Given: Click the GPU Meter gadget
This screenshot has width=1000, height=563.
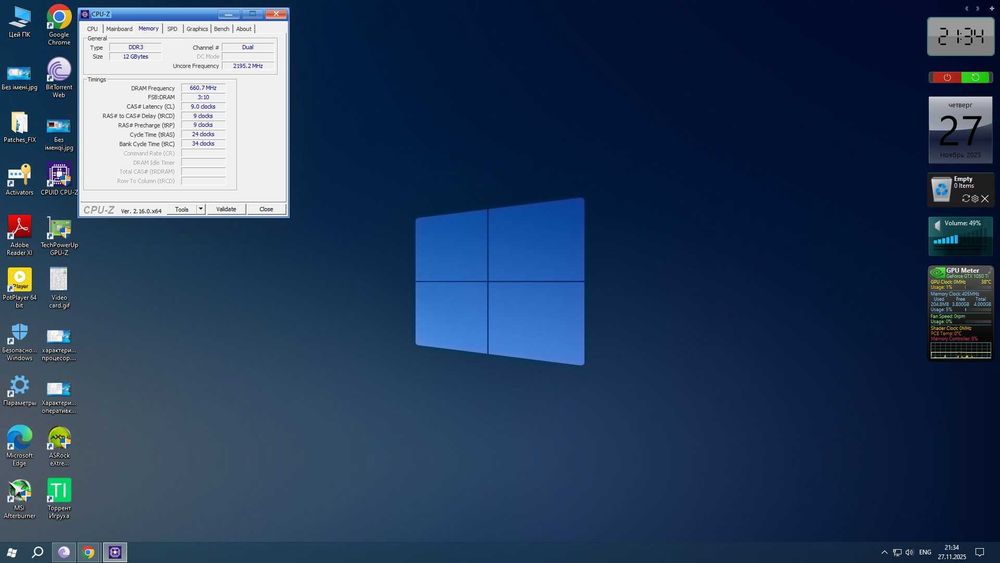Looking at the screenshot, I should [x=960, y=313].
